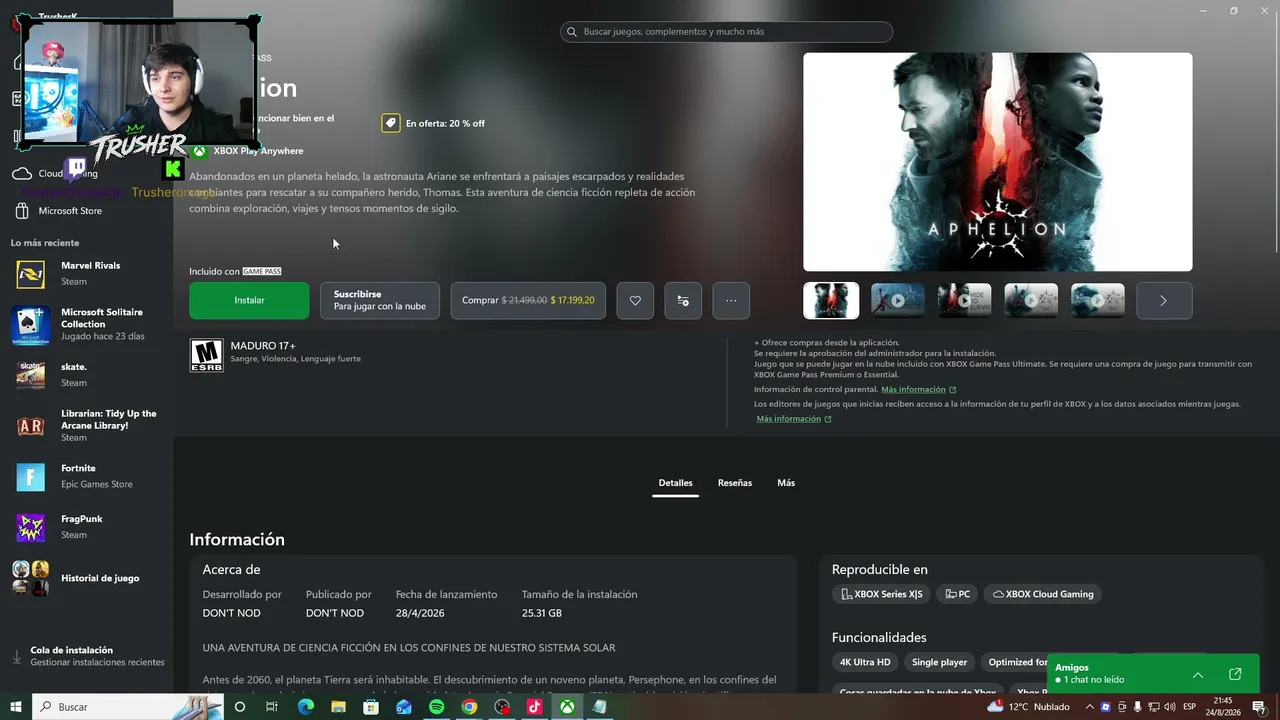Open File Explorer from the taskbar
The width and height of the screenshot is (1280, 720).
[338, 707]
